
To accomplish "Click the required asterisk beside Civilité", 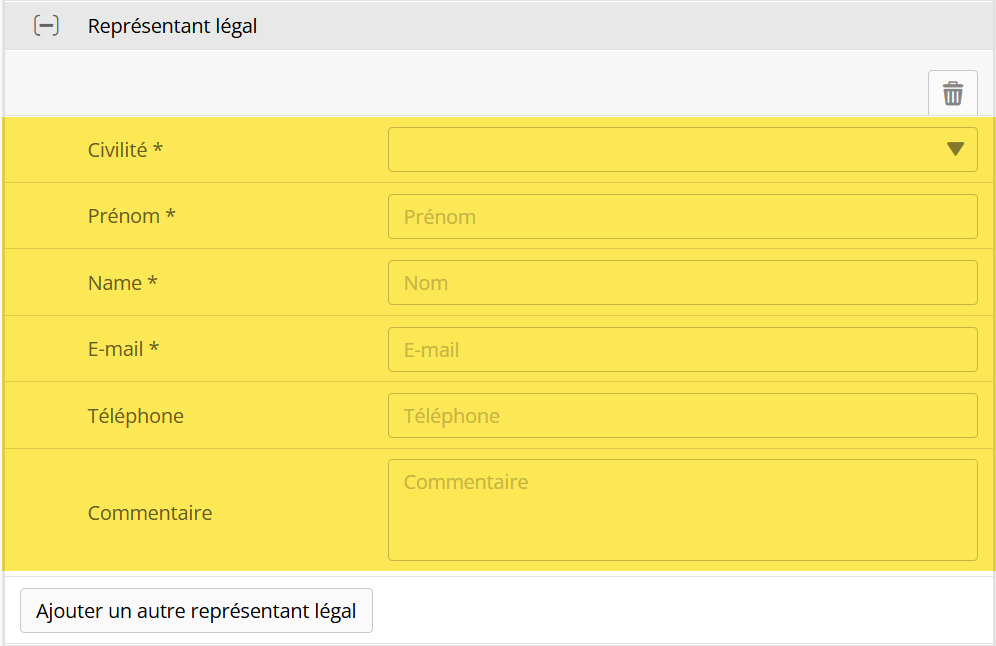I will click(x=158, y=149).
